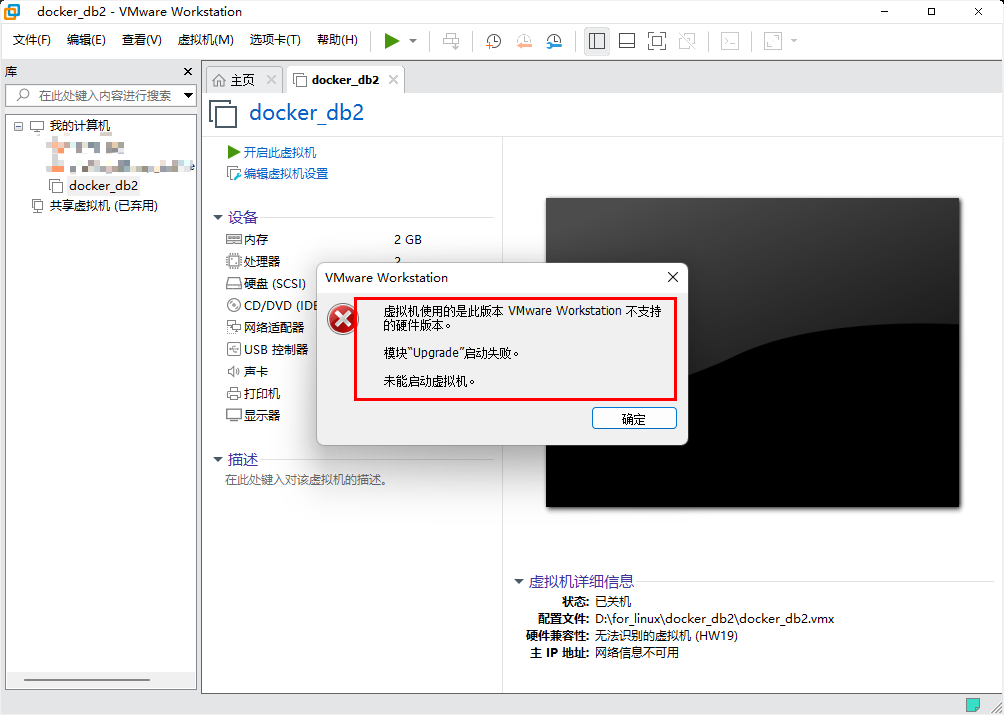Close the VMware Workstation error dialog

(673, 277)
